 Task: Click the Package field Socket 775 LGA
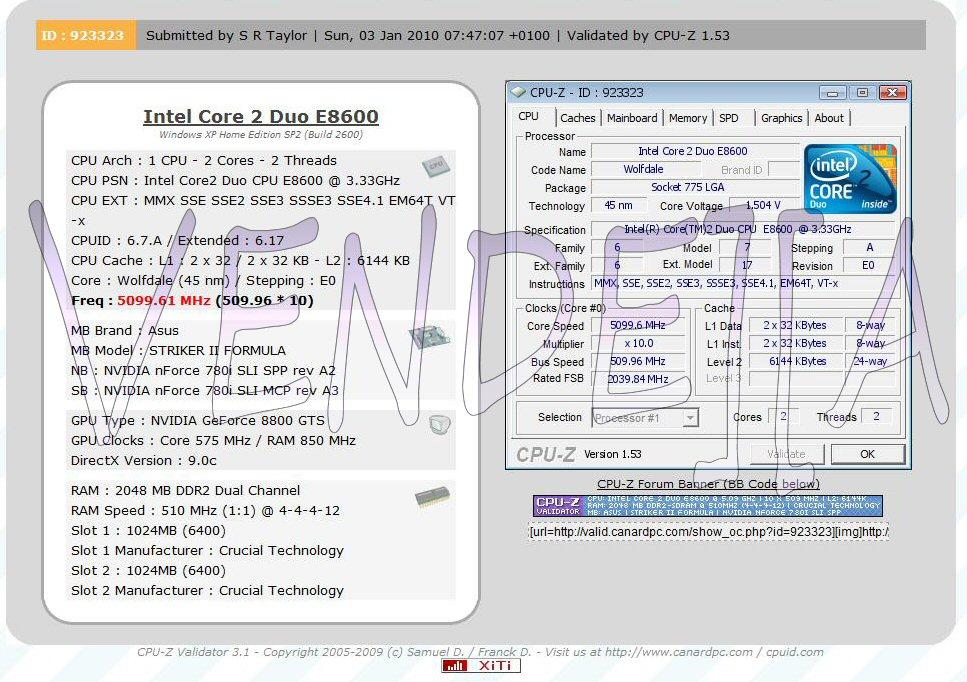695,187
